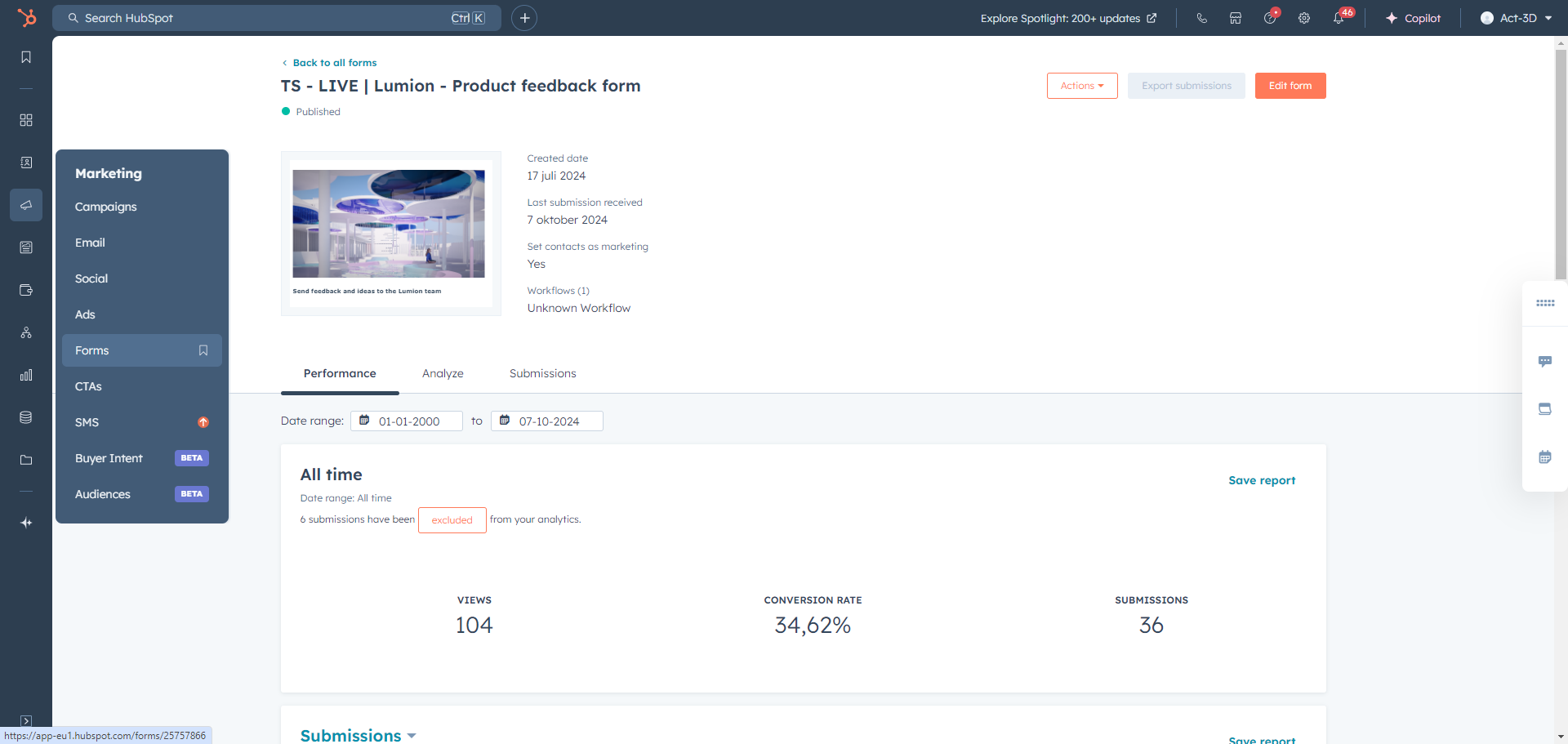Go back to all forms
The height and width of the screenshot is (744, 1568).
334,63
